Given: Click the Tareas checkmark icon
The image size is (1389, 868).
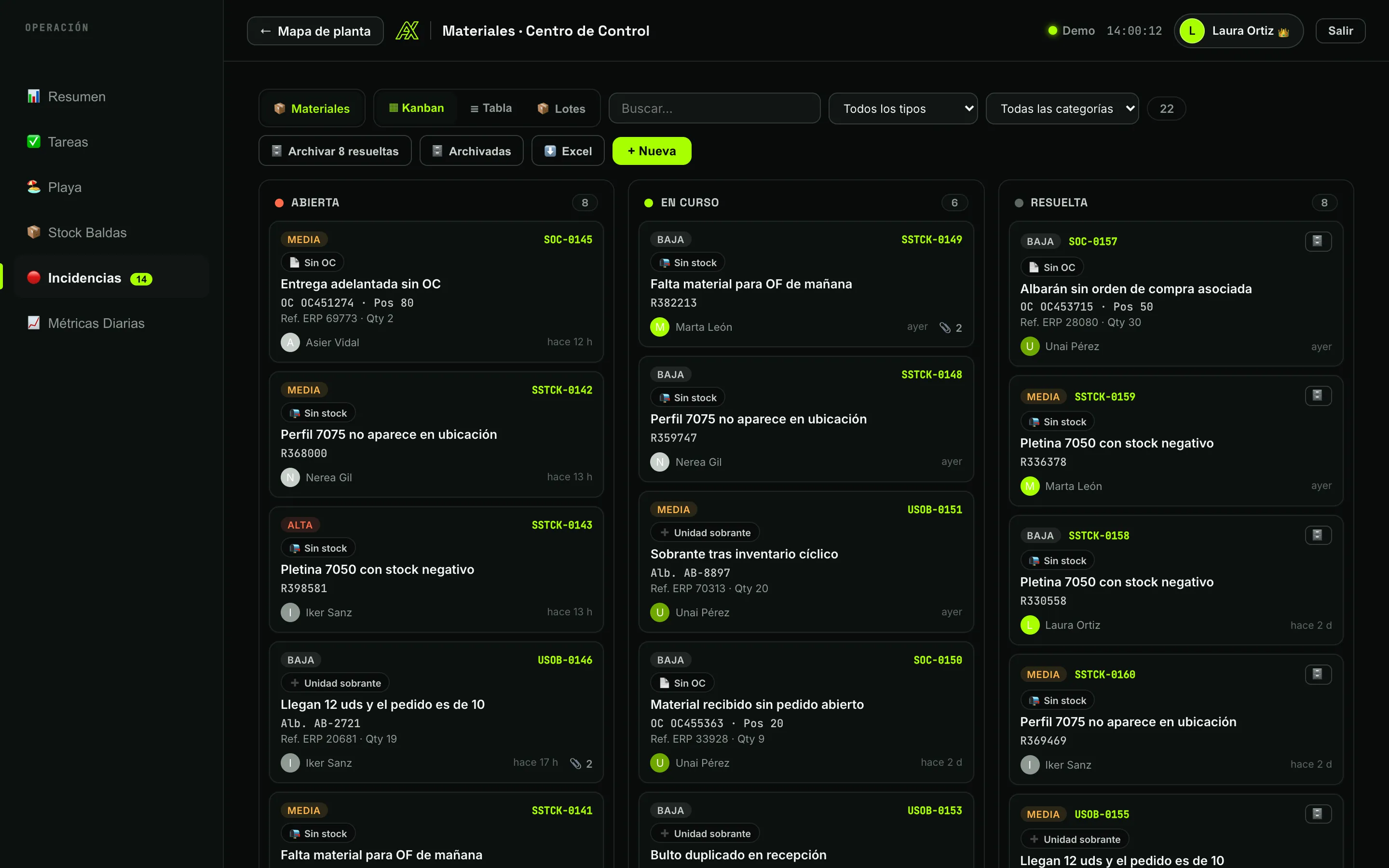Looking at the screenshot, I should click(34, 141).
